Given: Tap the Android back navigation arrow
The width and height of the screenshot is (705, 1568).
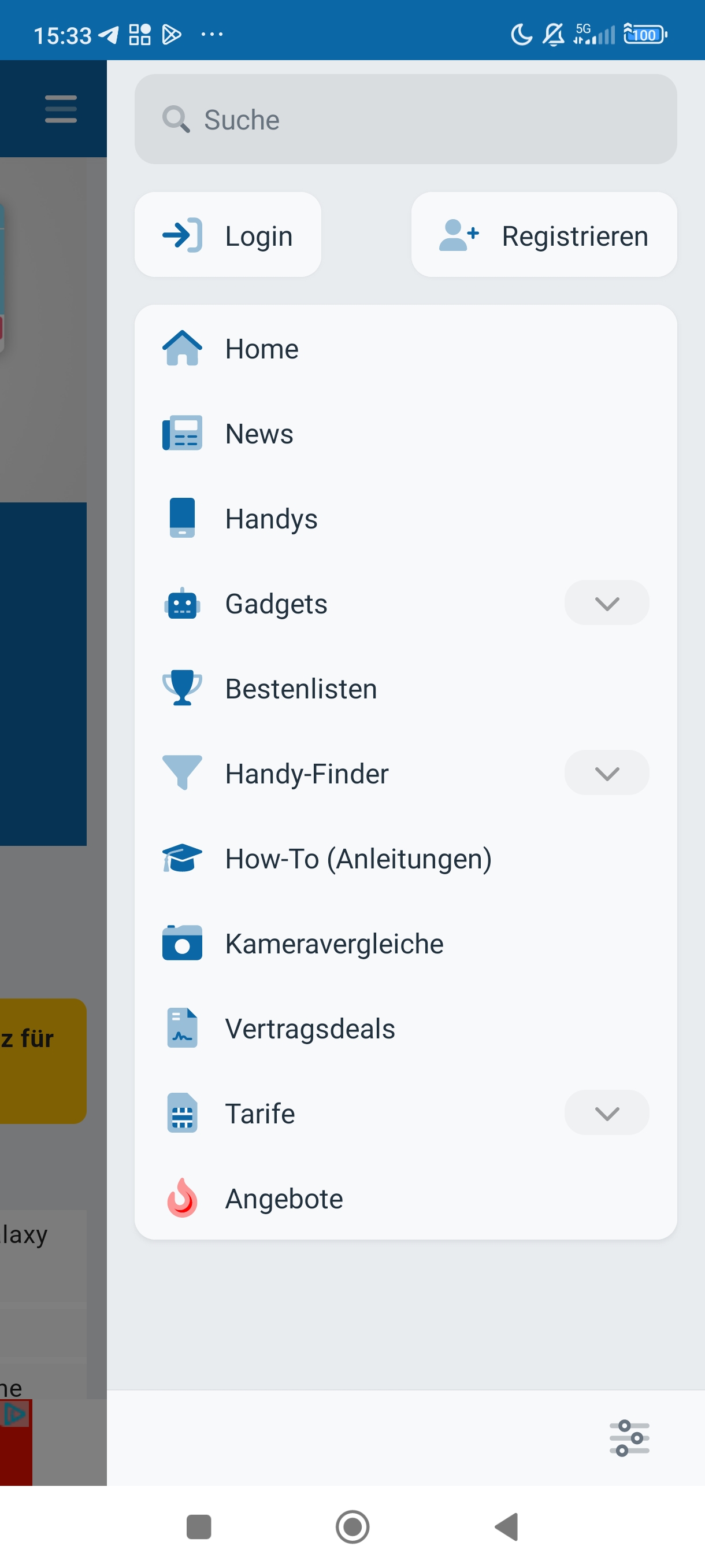Looking at the screenshot, I should tap(506, 1526).
